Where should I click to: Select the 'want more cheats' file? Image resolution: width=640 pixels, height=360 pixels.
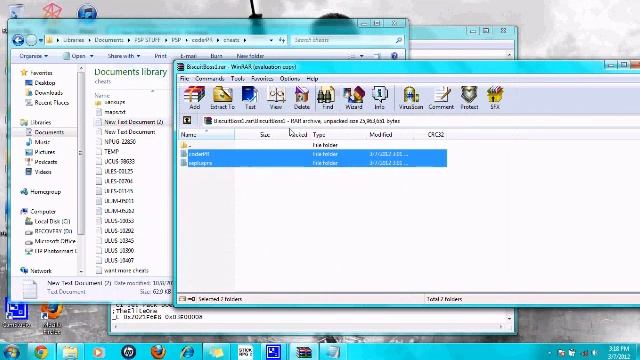pyautogui.click(x=126, y=270)
